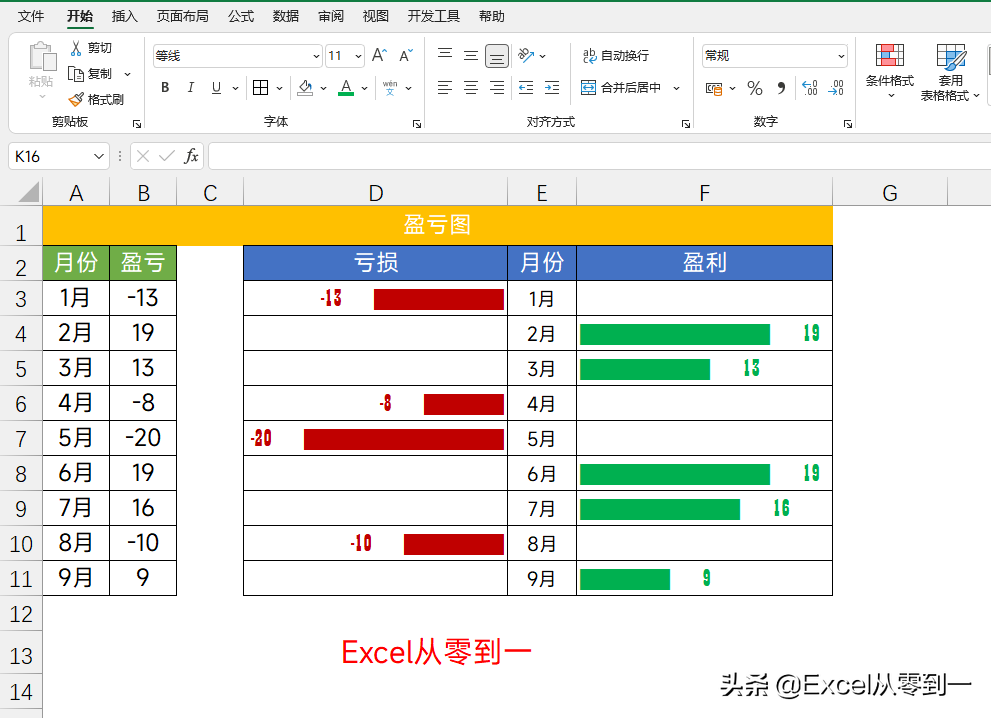Toggle Bold formatting
This screenshot has height=718, width=991.
[165, 88]
